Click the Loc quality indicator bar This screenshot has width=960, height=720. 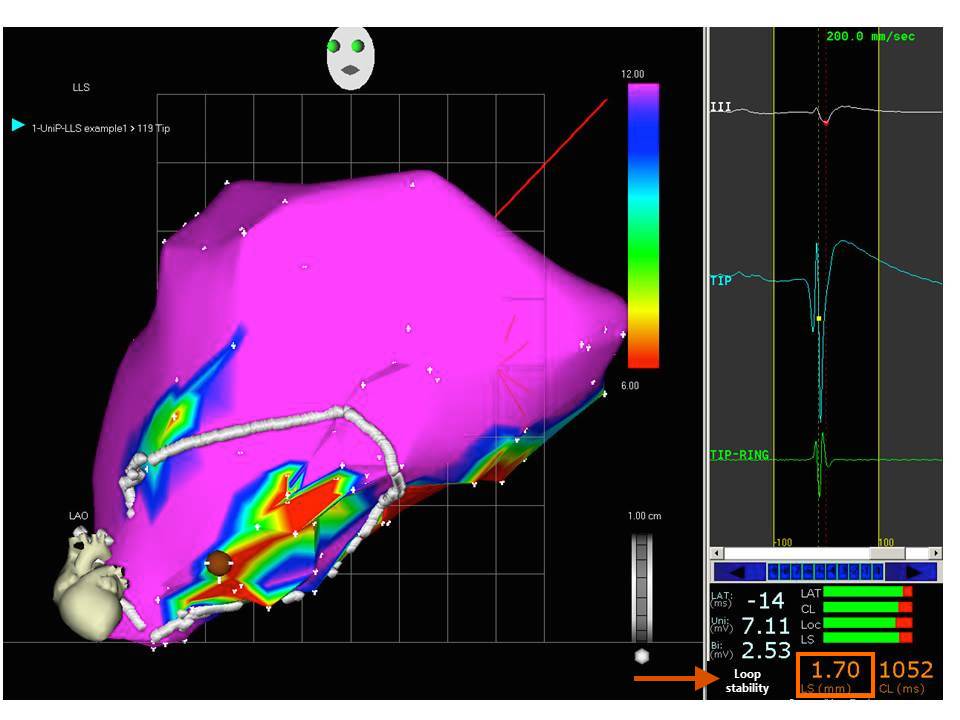(x=868, y=623)
